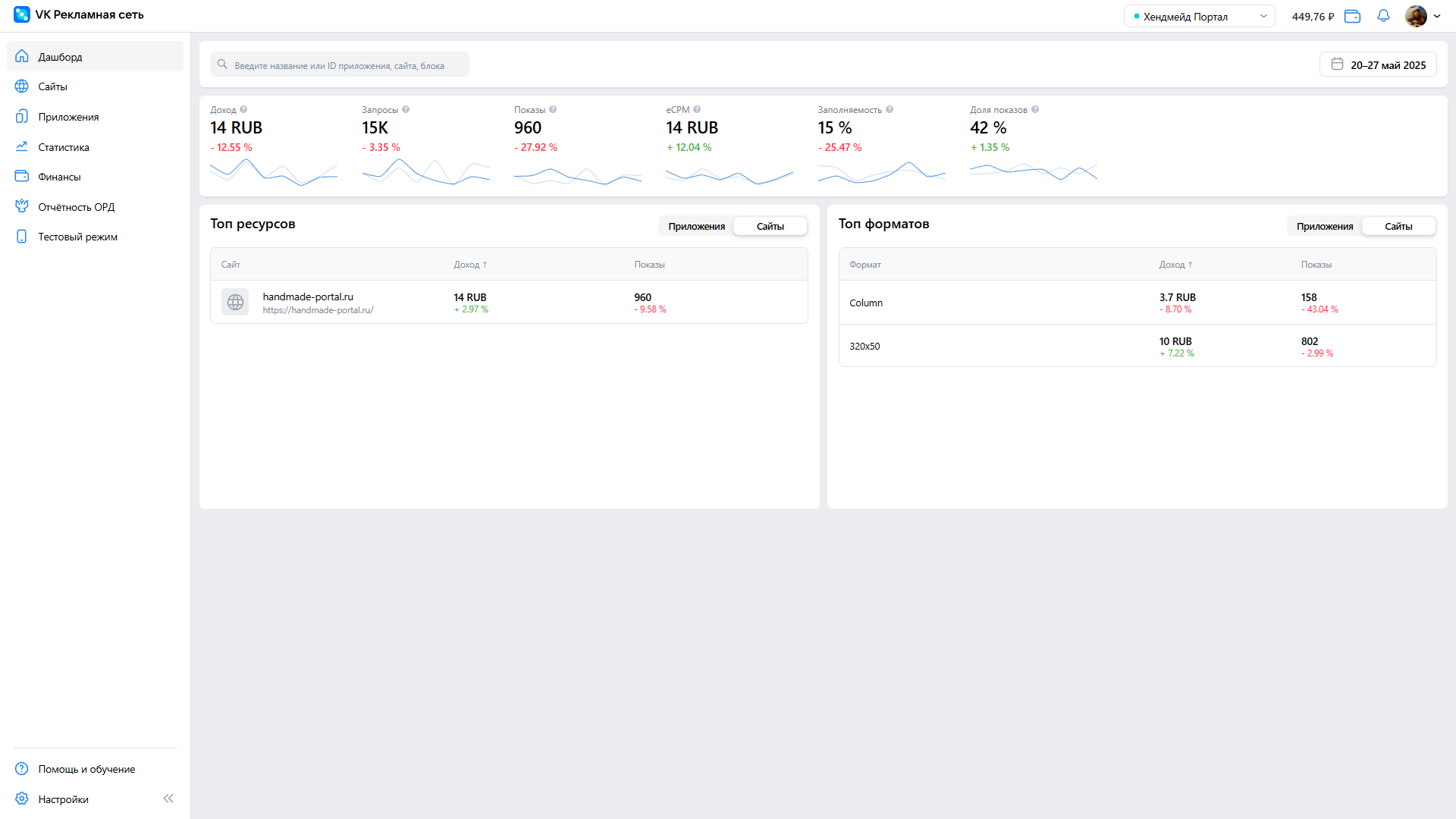Click help icon next to Доля показов
The image size is (1456, 819).
1035,109
